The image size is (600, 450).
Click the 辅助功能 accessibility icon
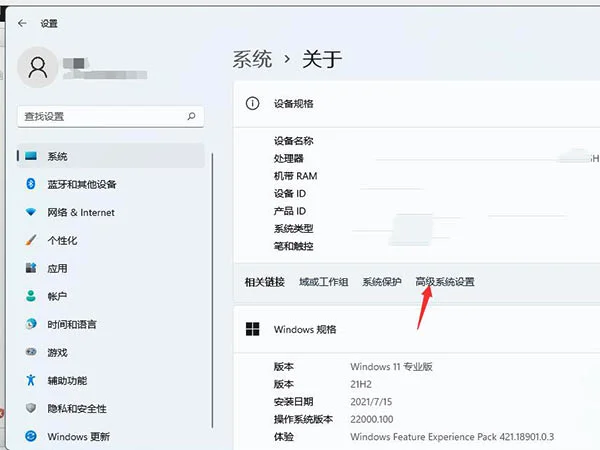click(x=31, y=380)
